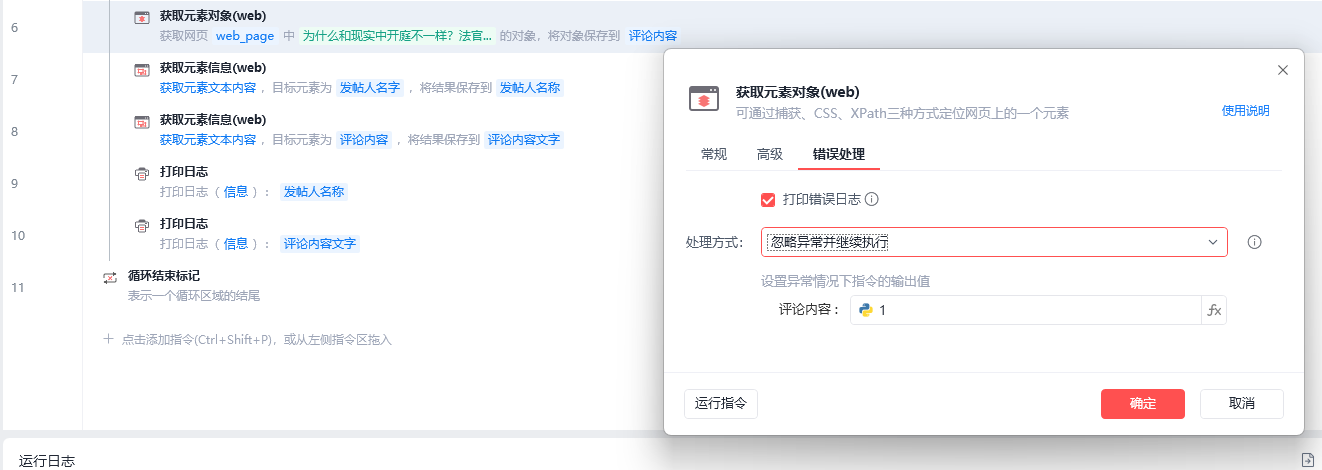The width and height of the screenshot is (1322, 470).
Task: Uncheck the 打印错误日志 checkbox
Action: pyautogui.click(x=768, y=199)
